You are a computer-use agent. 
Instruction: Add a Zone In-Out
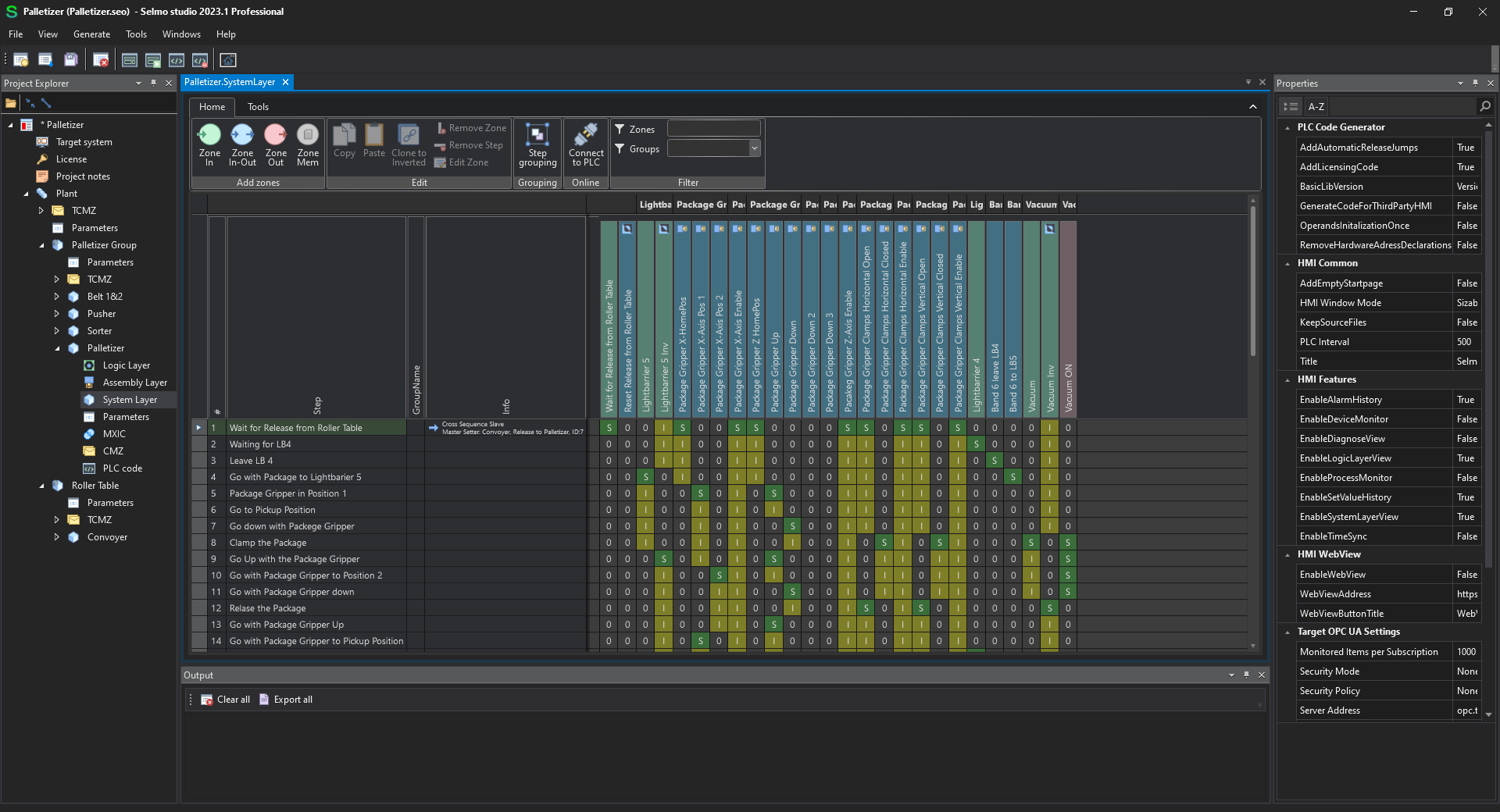point(242,144)
